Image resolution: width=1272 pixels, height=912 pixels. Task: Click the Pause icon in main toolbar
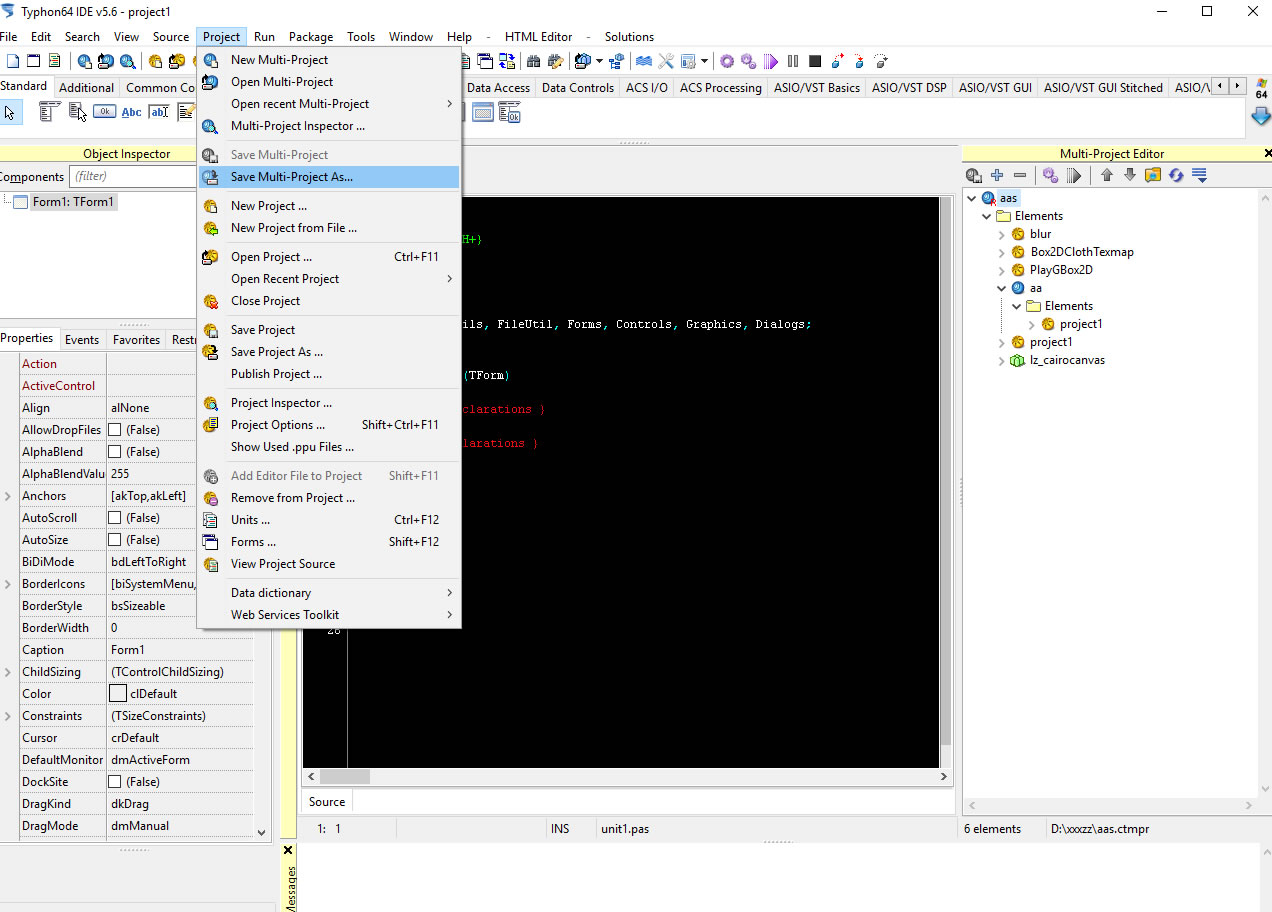[793, 62]
